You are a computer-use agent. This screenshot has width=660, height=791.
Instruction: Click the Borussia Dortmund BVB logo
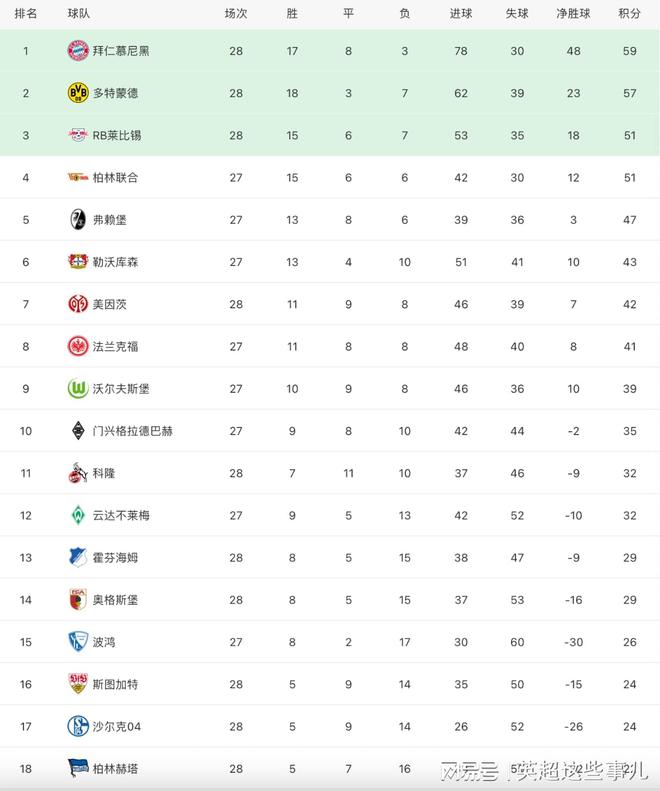[78, 93]
